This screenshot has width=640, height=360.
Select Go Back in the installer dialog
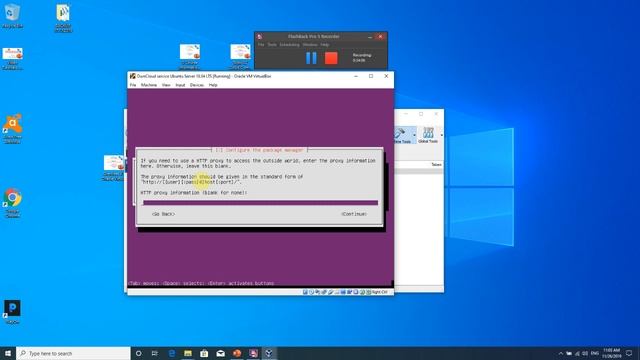(163, 214)
